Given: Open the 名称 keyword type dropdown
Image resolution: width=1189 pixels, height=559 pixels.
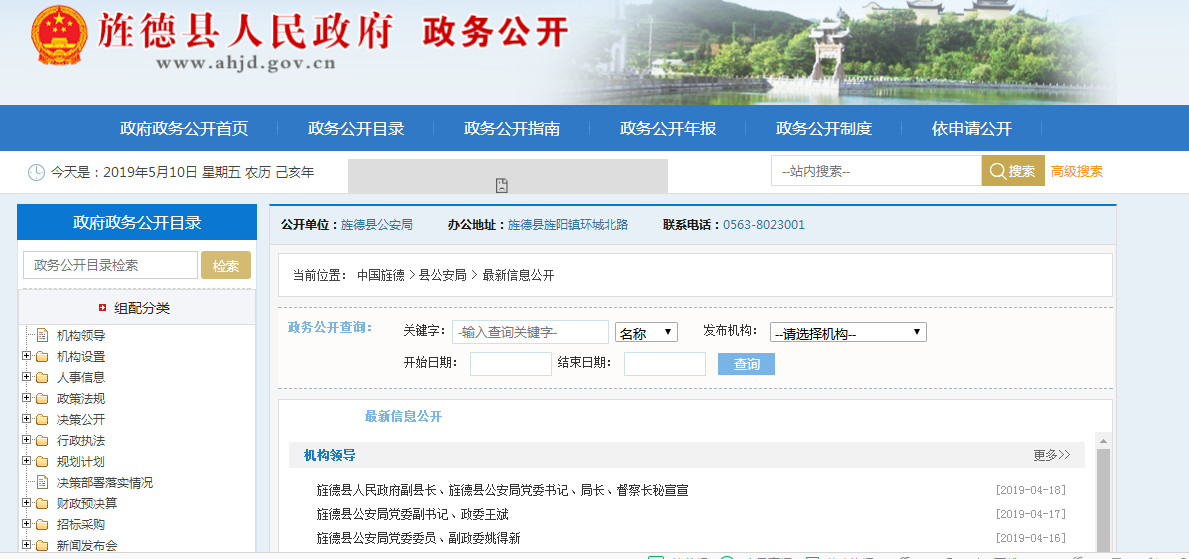Looking at the screenshot, I should tap(646, 333).
